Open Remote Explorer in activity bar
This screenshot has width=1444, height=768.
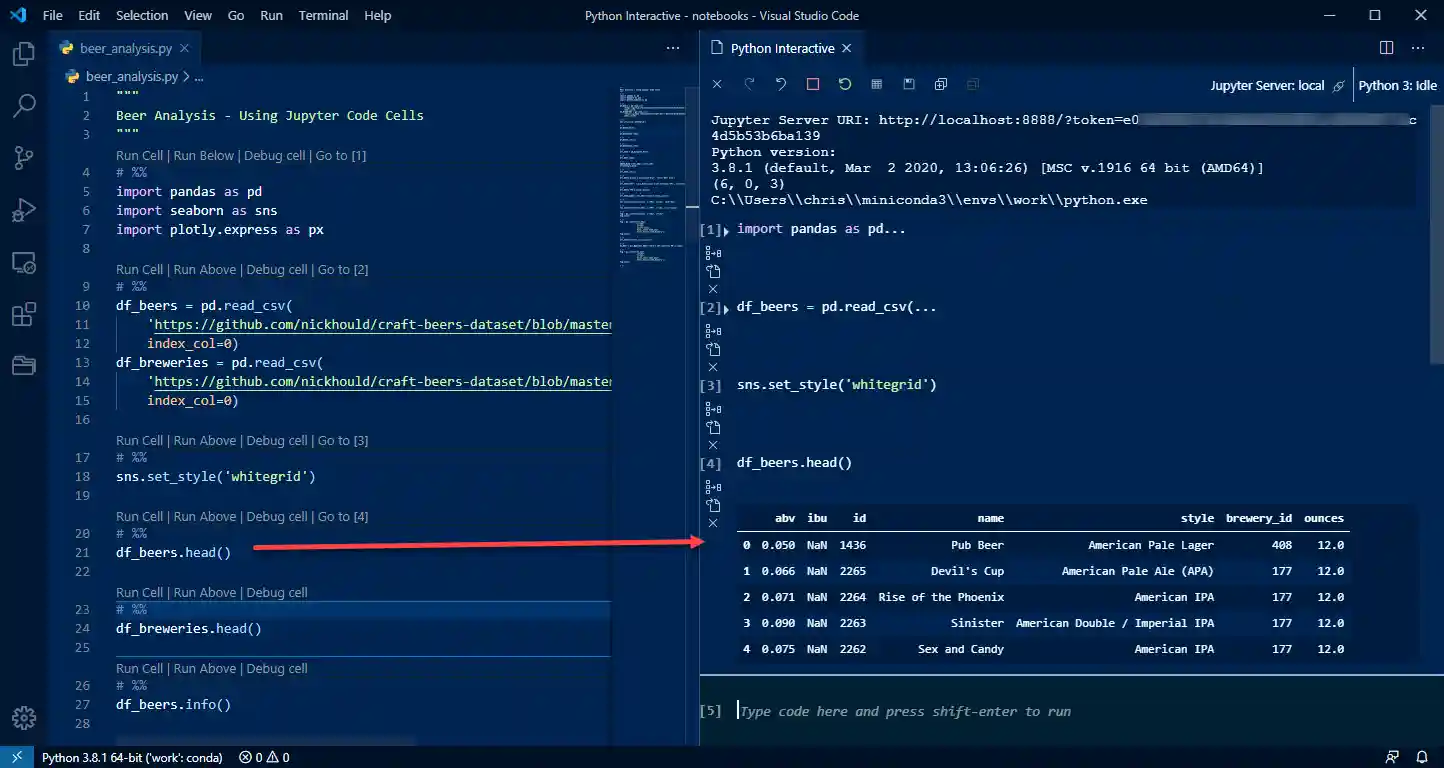pyautogui.click(x=24, y=263)
